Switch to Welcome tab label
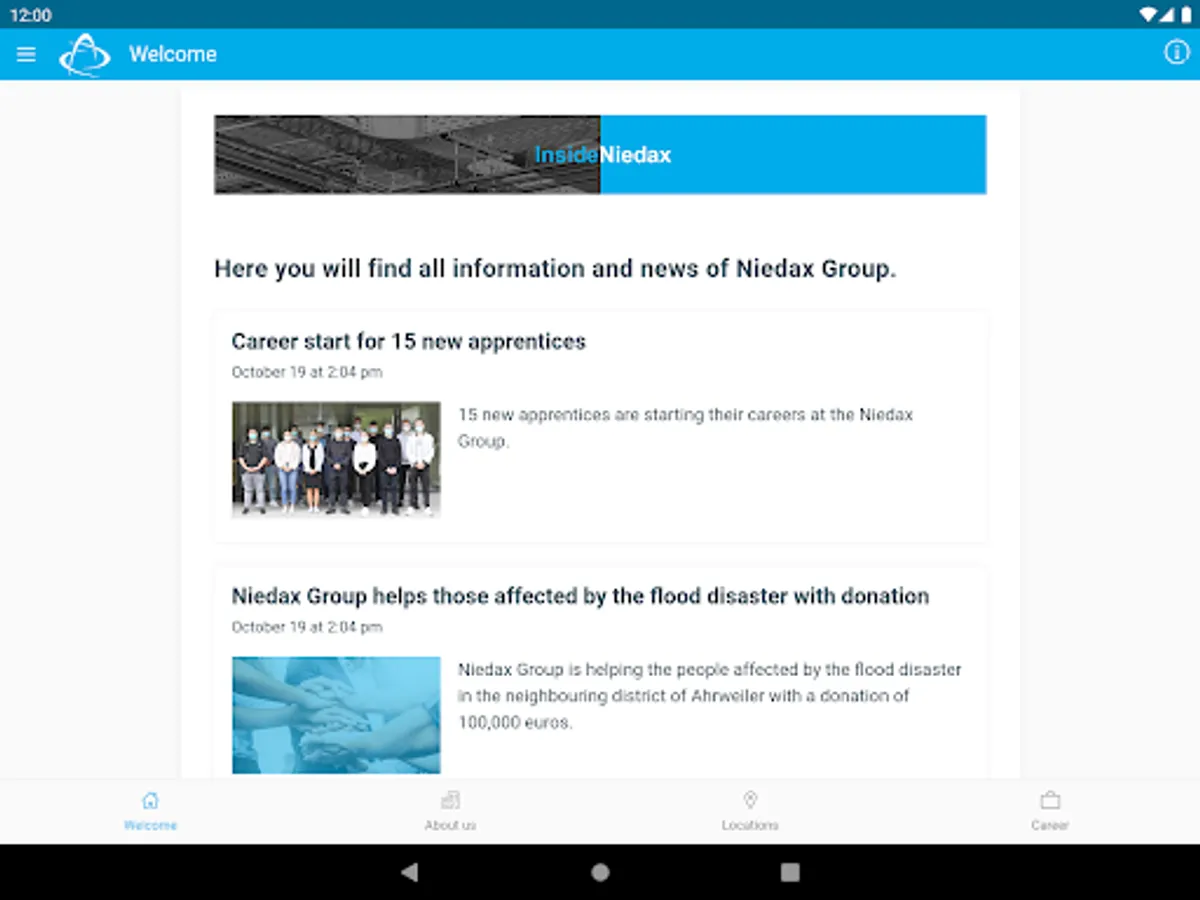The image size is (1200, 900). tap(150, 825)
